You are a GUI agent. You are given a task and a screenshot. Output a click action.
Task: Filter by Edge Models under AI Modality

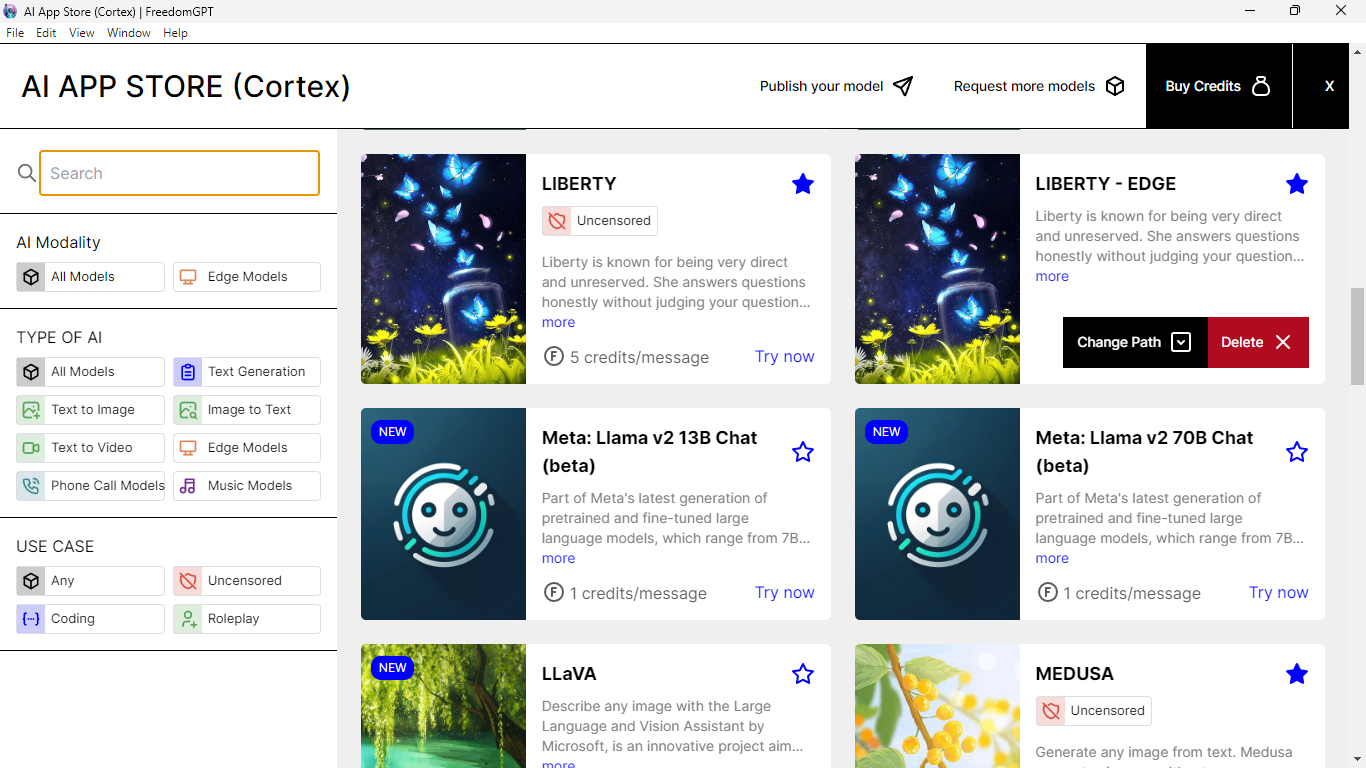[247, 277]
